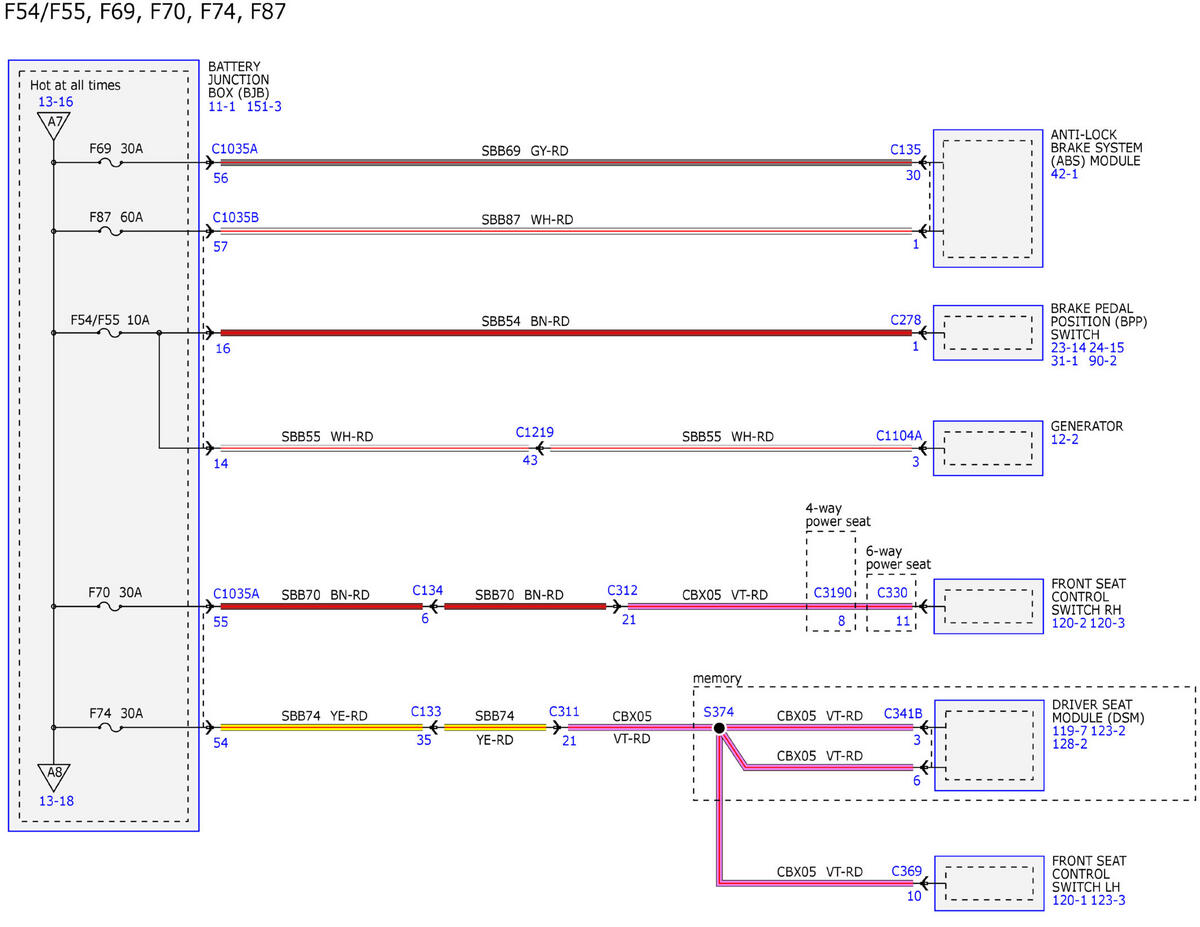Open the C369 connector link

pyautogui.click(x=906, y=871)
